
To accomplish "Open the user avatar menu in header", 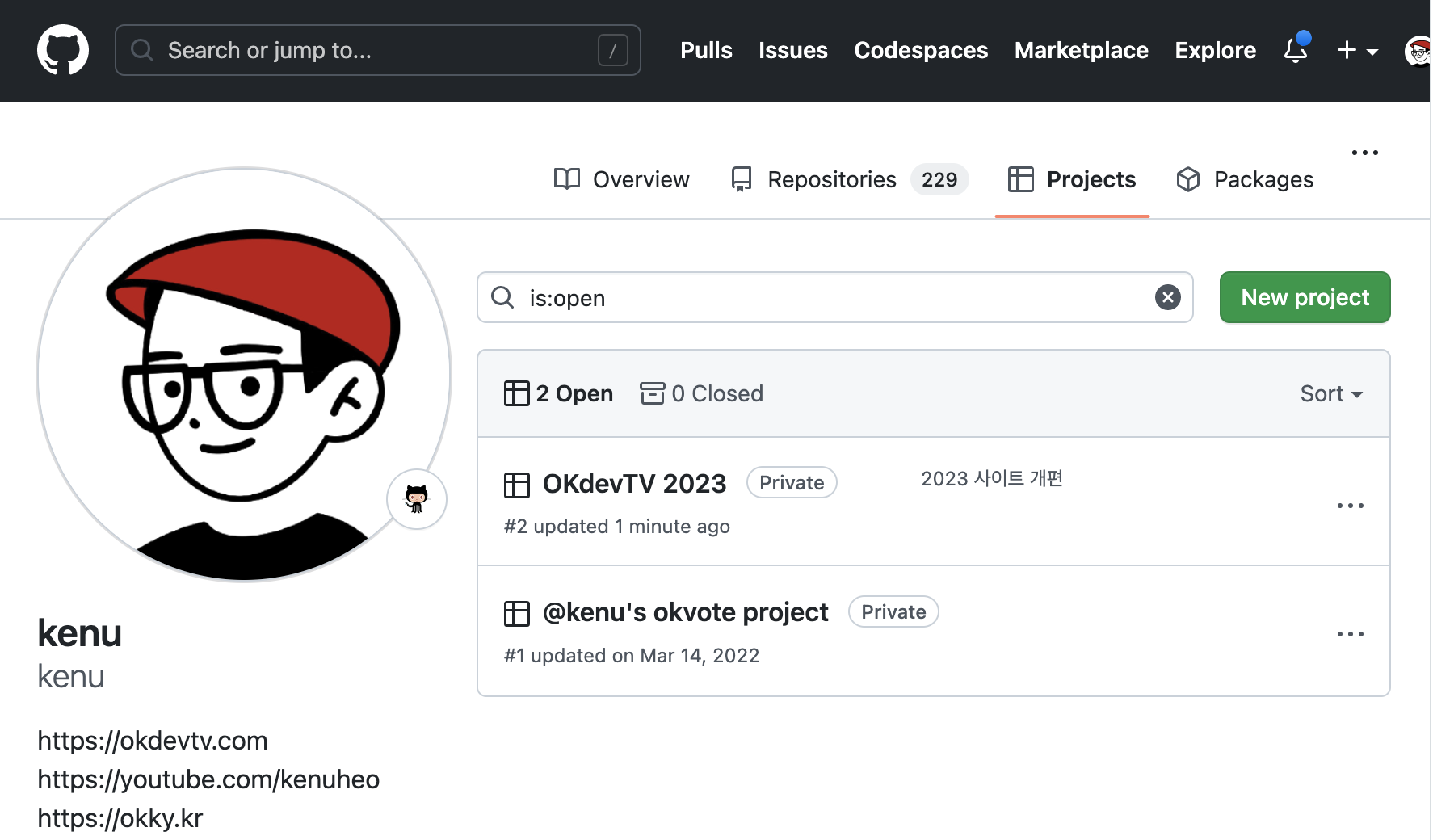I will tap(1418, 51).
